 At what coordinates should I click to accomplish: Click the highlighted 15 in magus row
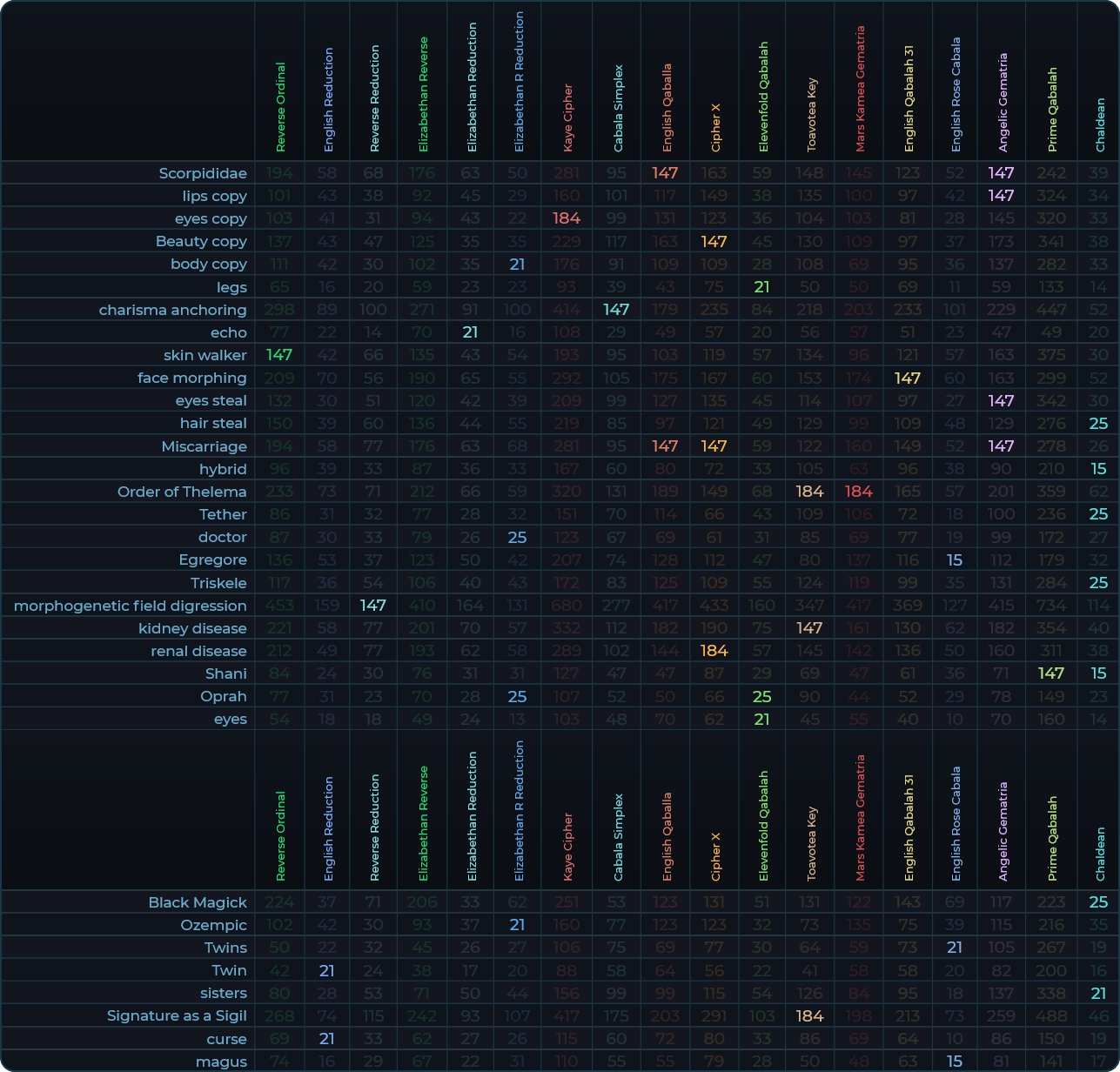955,1062
